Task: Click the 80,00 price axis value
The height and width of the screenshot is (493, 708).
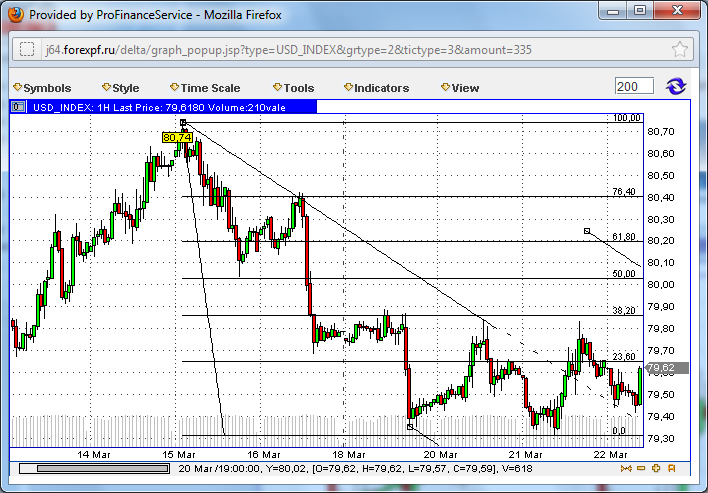Action: click(x=661, y=284)
